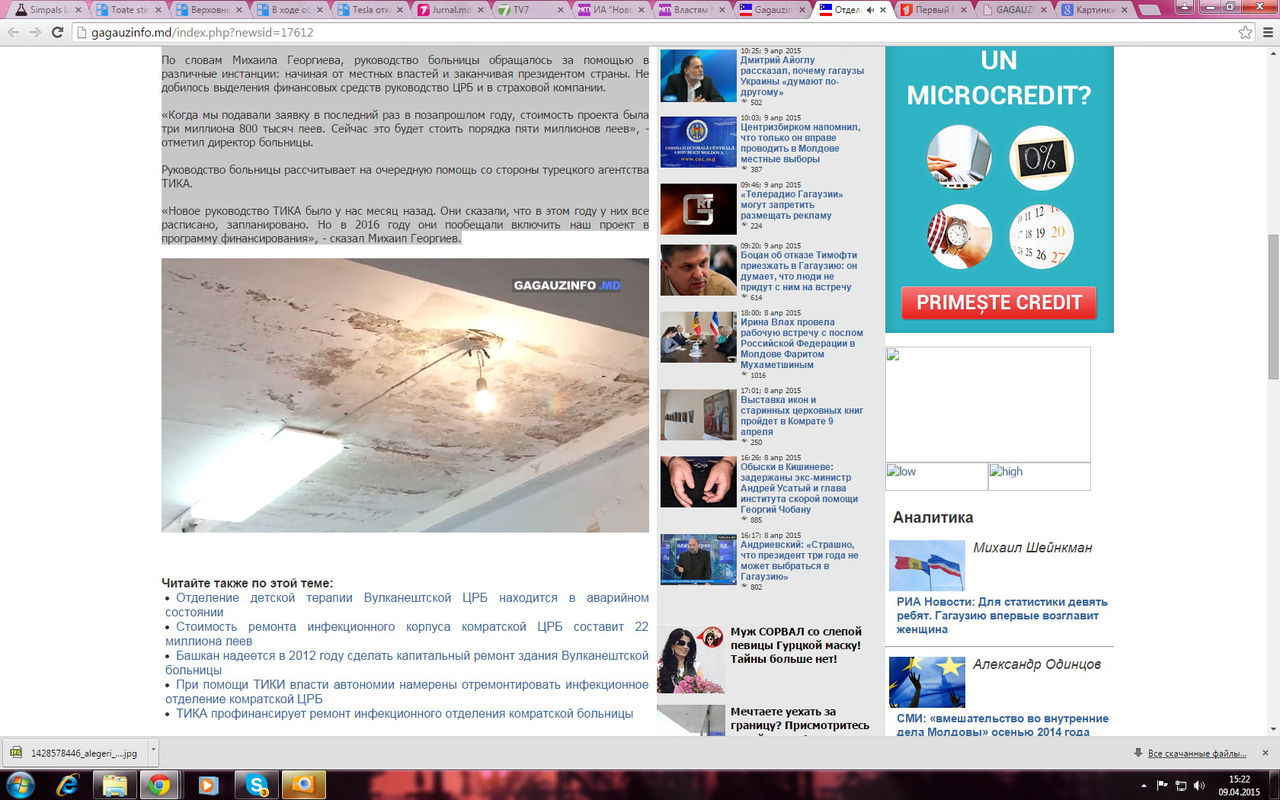Open news about Телерадио Гагаузии advertising ban

792,205
